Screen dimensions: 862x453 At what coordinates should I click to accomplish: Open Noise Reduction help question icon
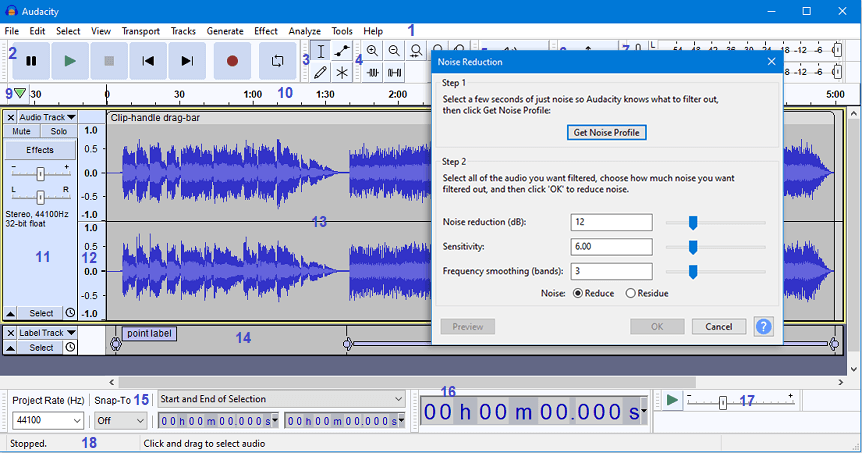coord(763,327)
